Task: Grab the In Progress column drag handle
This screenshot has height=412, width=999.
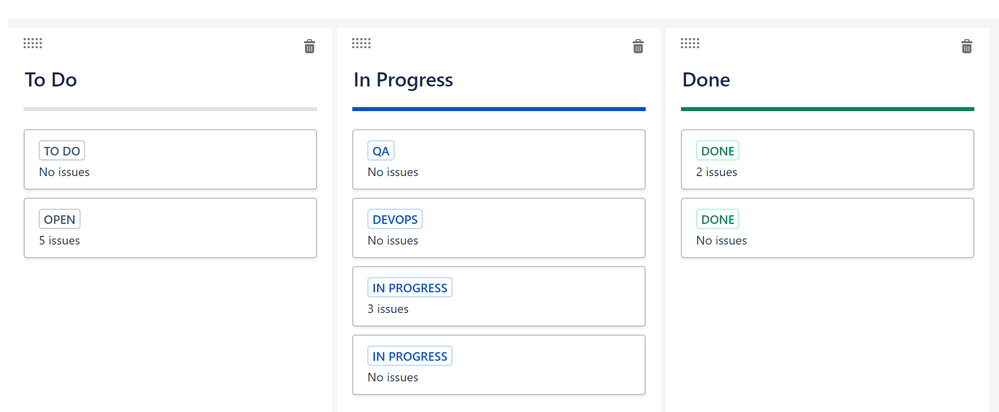Action: click(361, 43)
